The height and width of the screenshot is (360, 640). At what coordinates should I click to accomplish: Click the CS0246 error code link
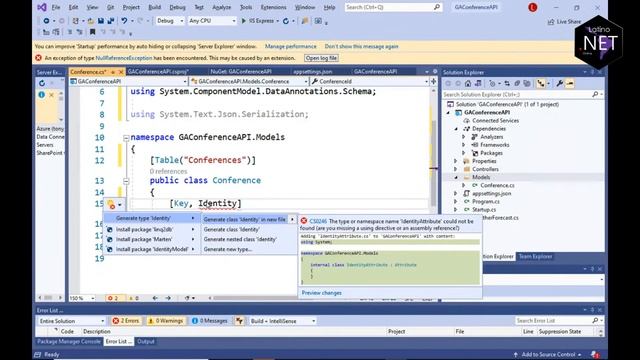coord(318,221)
